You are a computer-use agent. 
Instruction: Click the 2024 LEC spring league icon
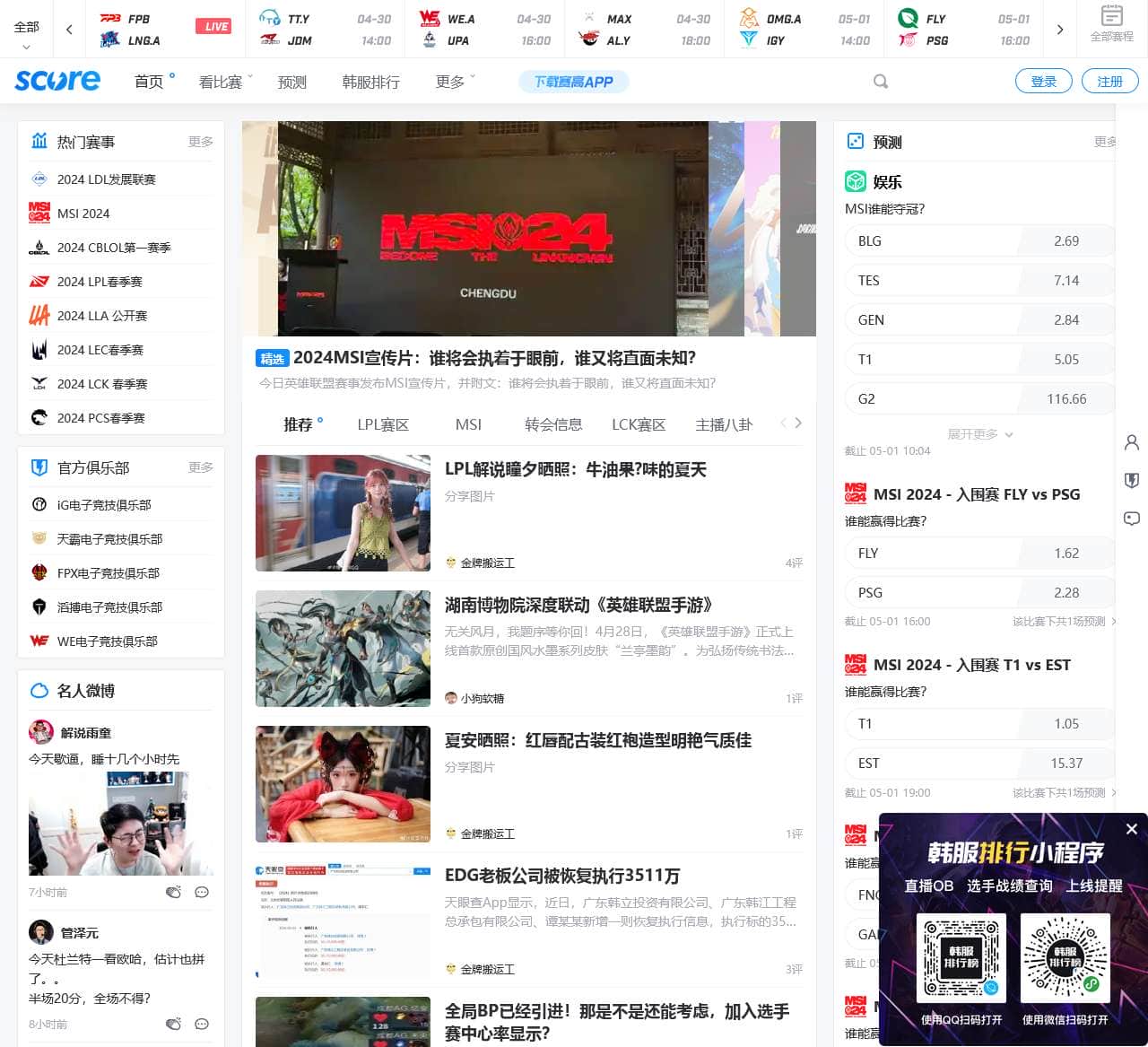39,350
